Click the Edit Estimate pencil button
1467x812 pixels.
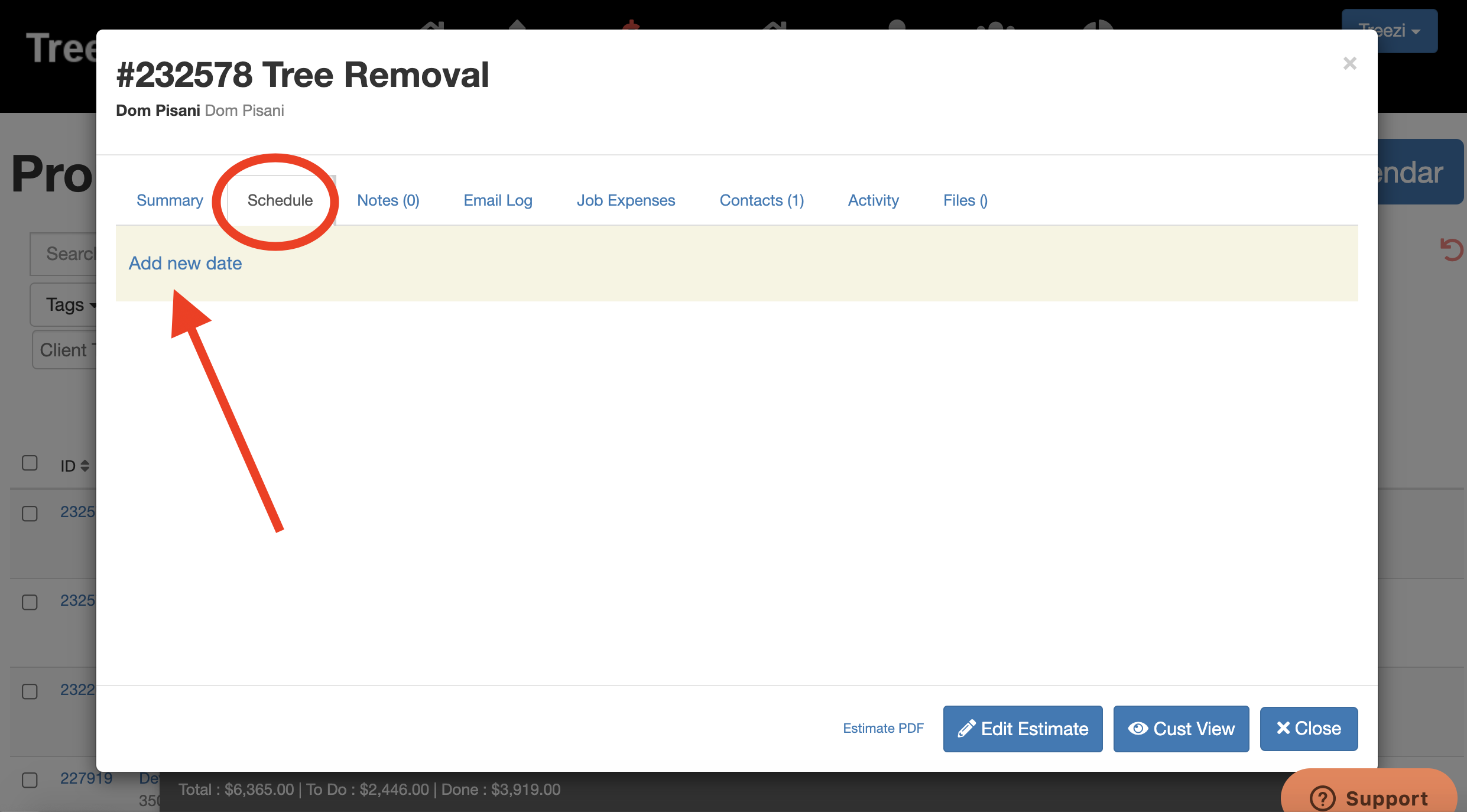[1023, 729]
